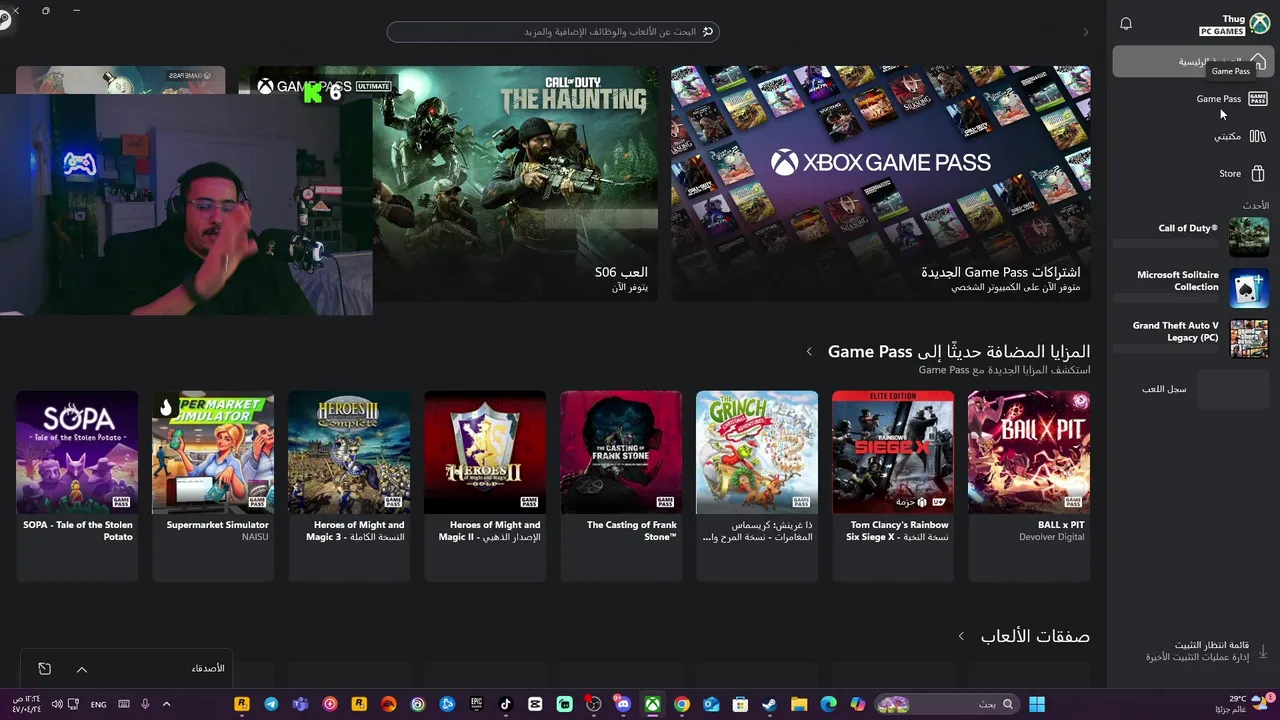1280x720 pixels.
Task: Pop out the friends panel icon
Action: coord(44,668)
